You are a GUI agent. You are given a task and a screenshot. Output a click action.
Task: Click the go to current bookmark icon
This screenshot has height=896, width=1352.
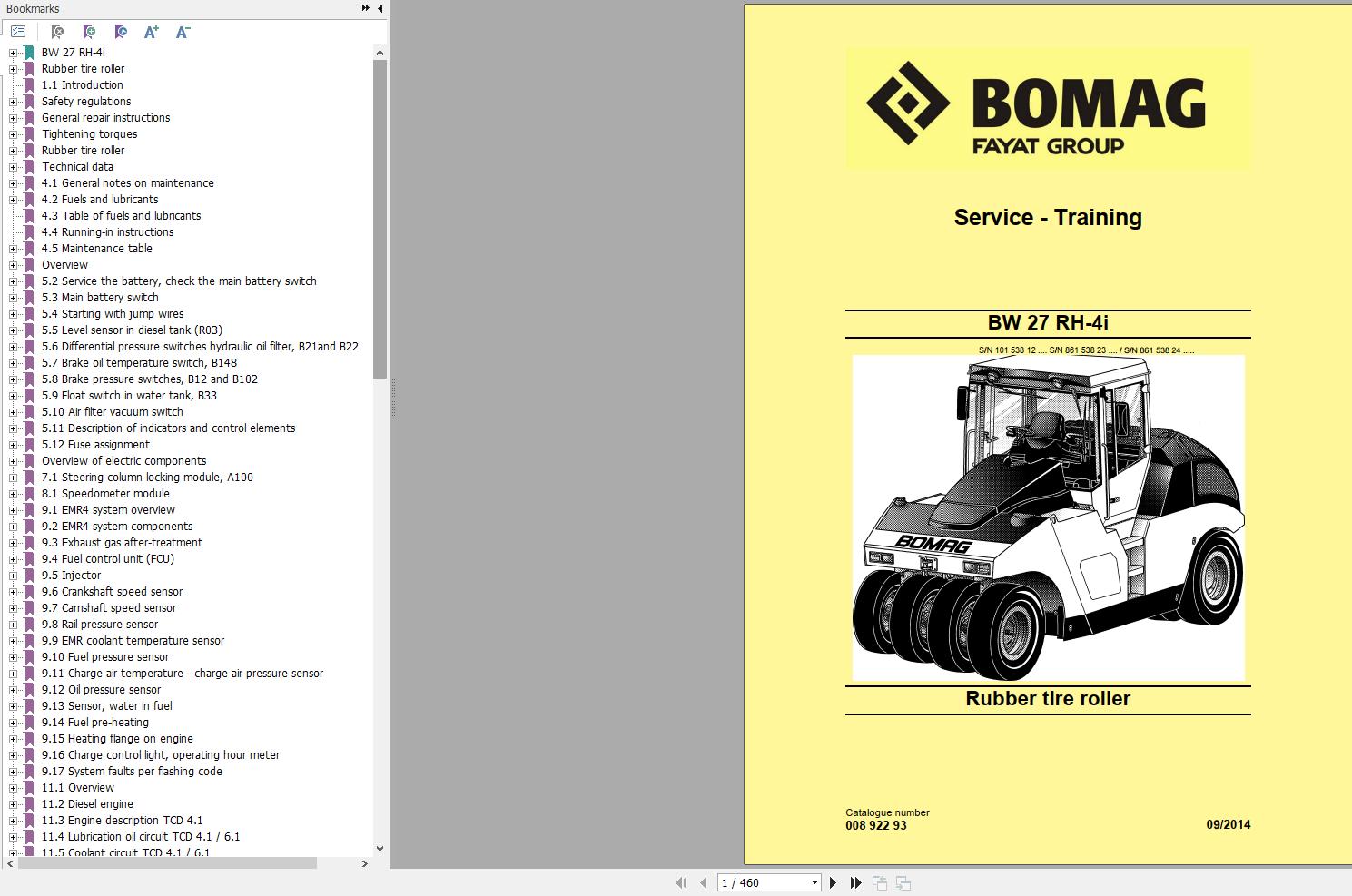pyautogui.click(x=121, y=32)
